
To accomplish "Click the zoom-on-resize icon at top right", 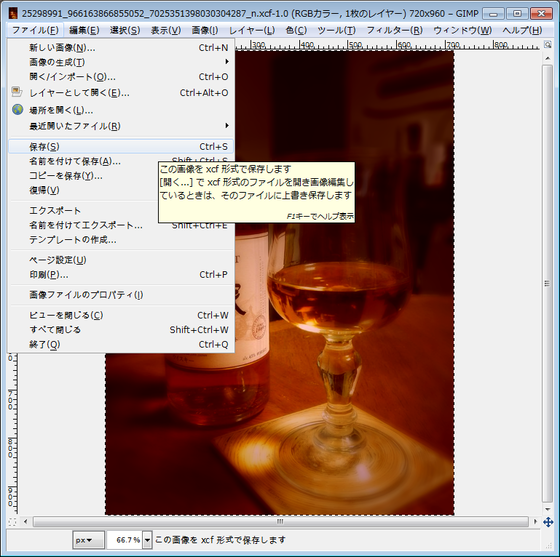I will tap(548, 44).
